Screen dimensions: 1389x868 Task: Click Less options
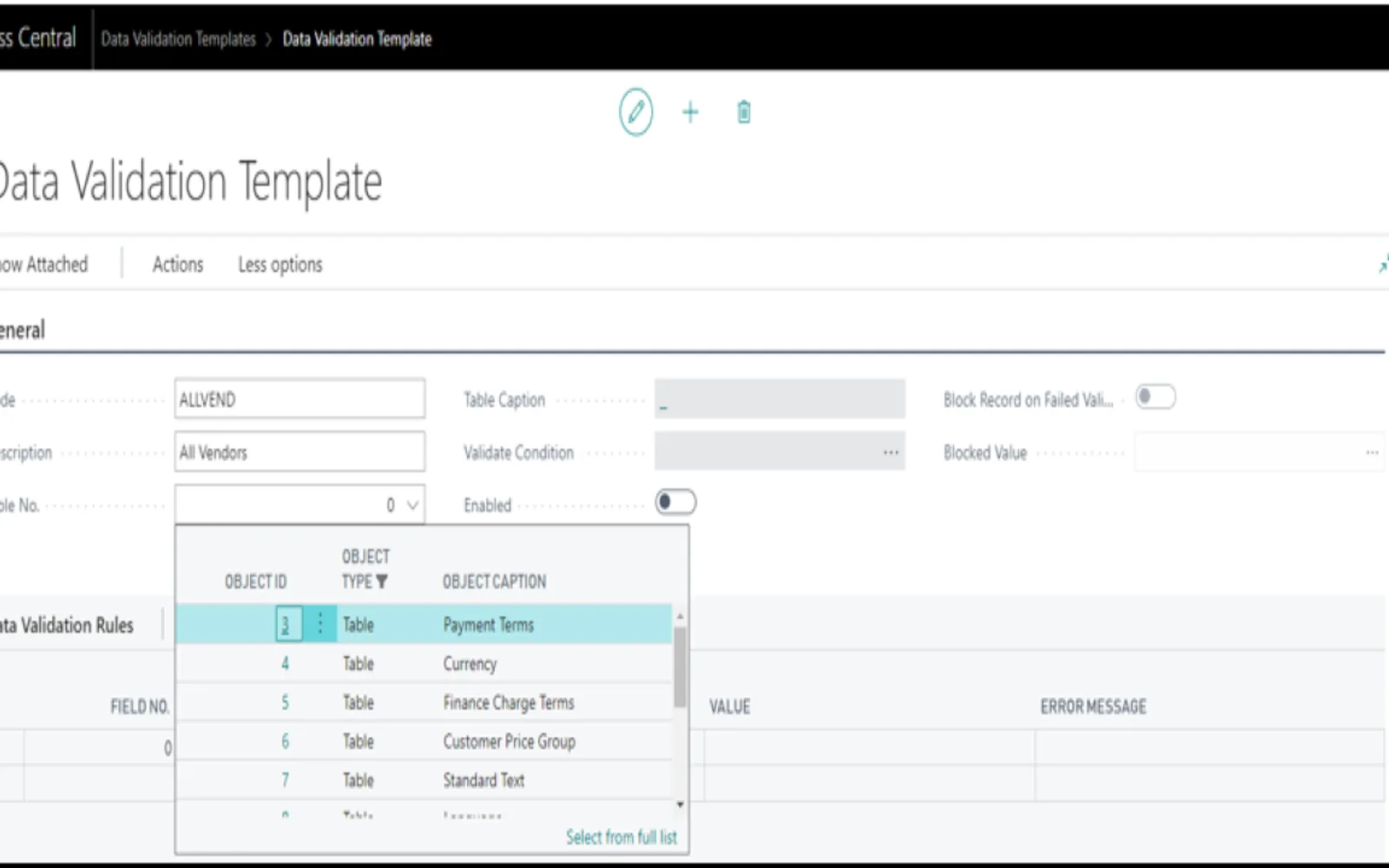(x=280, y=265)
